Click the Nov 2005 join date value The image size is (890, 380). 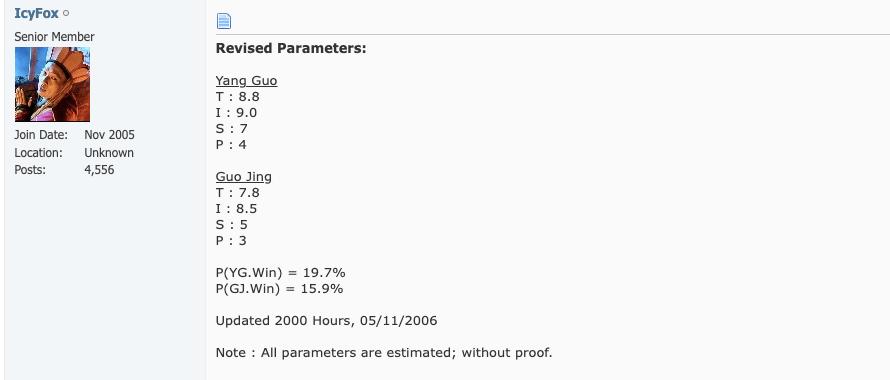110,135
